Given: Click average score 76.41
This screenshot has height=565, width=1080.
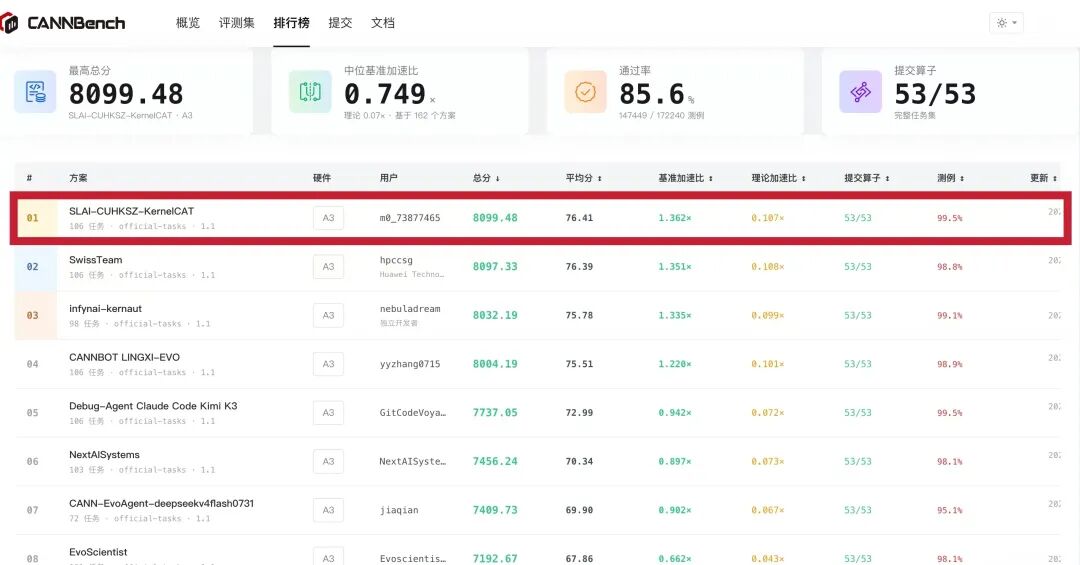Looking at the screenshot, I should [x=579, y=218].
